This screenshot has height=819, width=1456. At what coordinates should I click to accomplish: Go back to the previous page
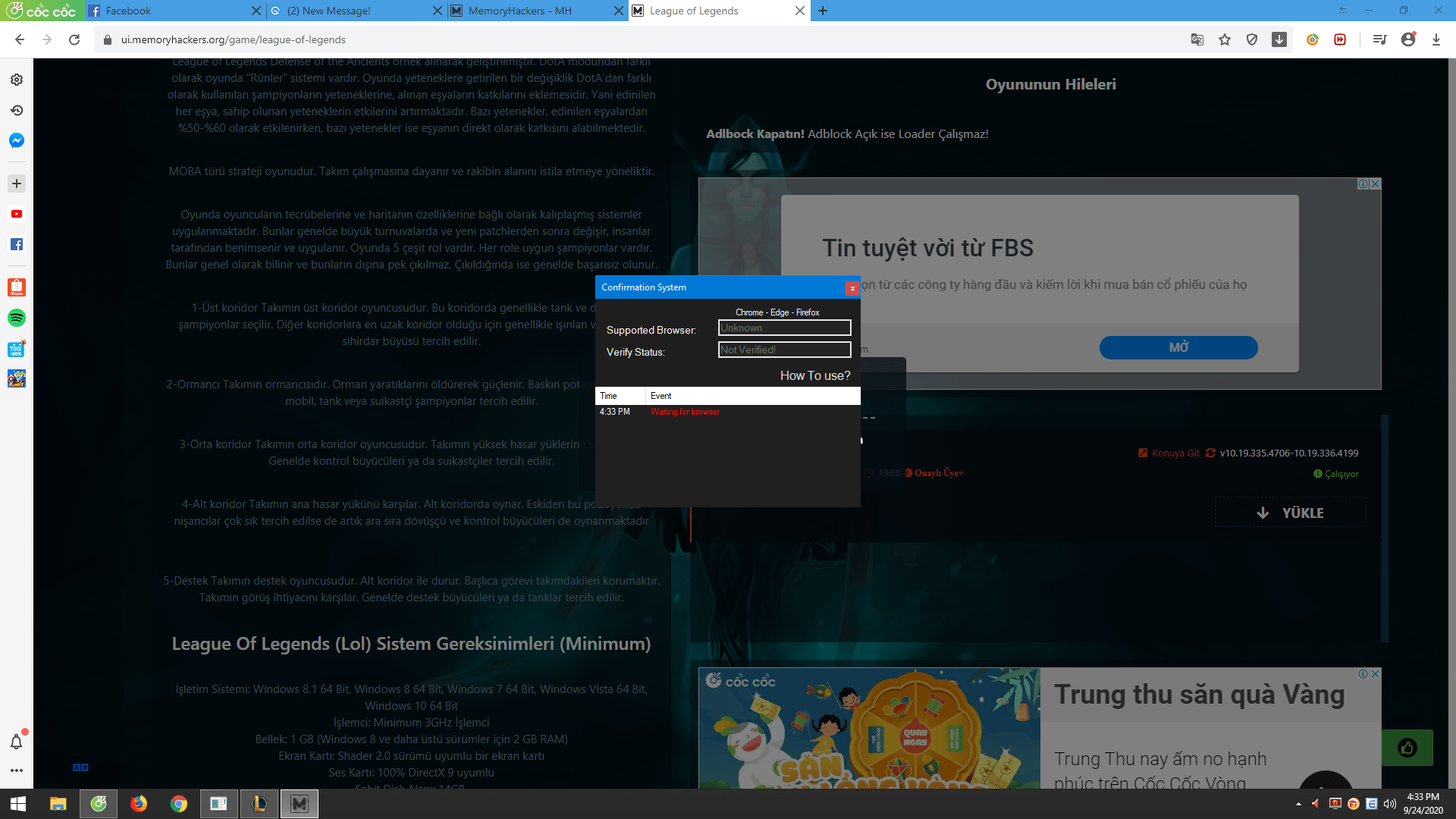coord(20,39)
